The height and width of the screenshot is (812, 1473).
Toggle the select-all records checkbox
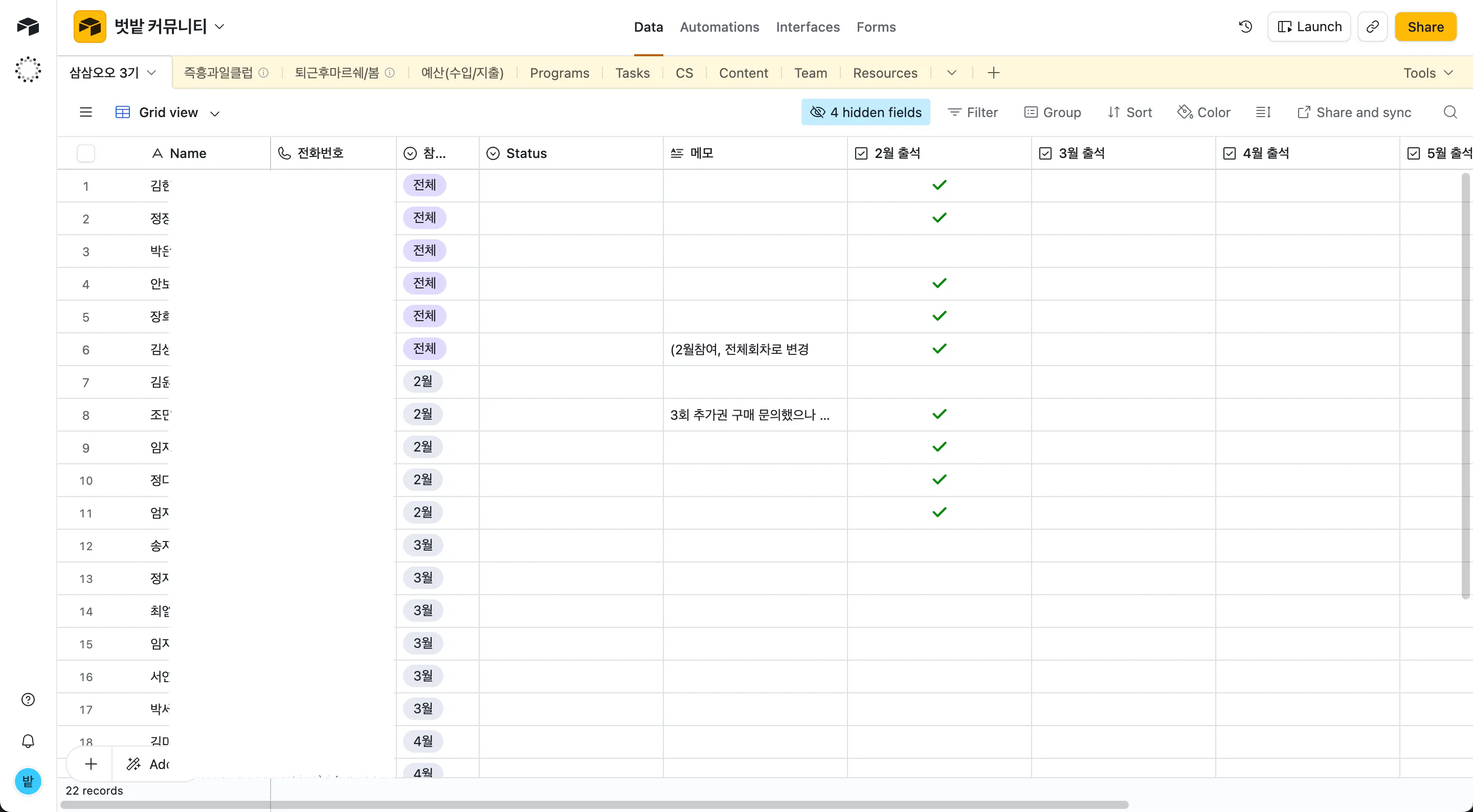pos(86,153)
